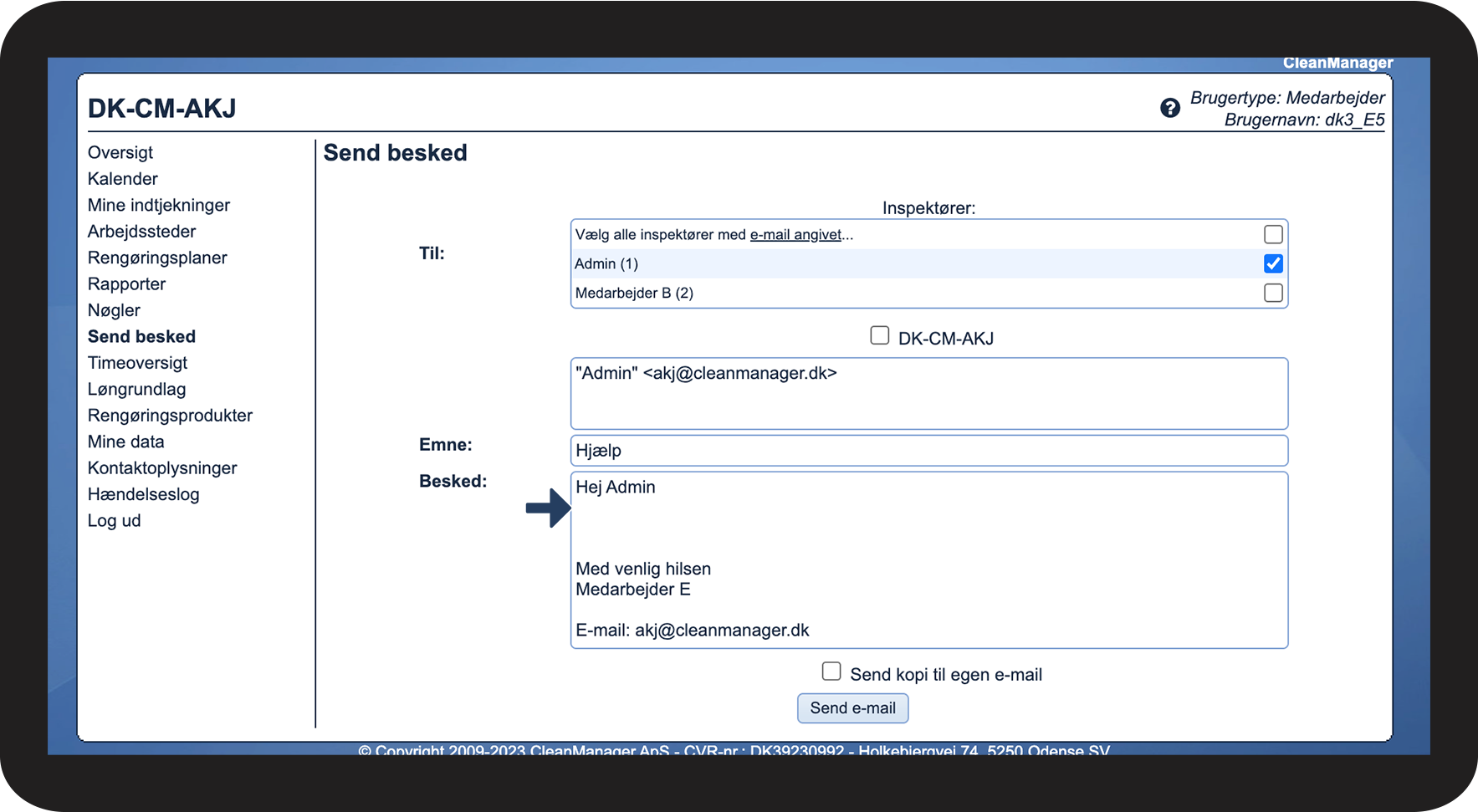Click the Emne subject field

point(929,451)
